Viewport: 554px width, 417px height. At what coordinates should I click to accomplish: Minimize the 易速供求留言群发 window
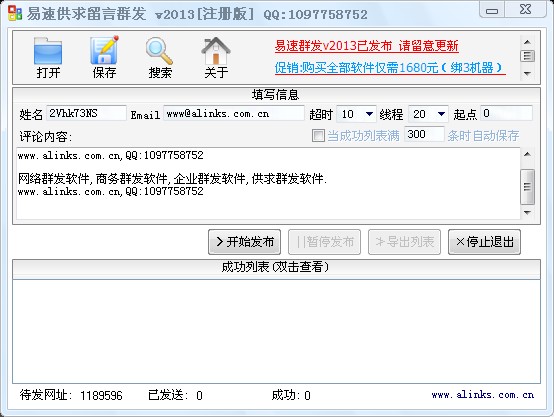(x=492, y=10)
